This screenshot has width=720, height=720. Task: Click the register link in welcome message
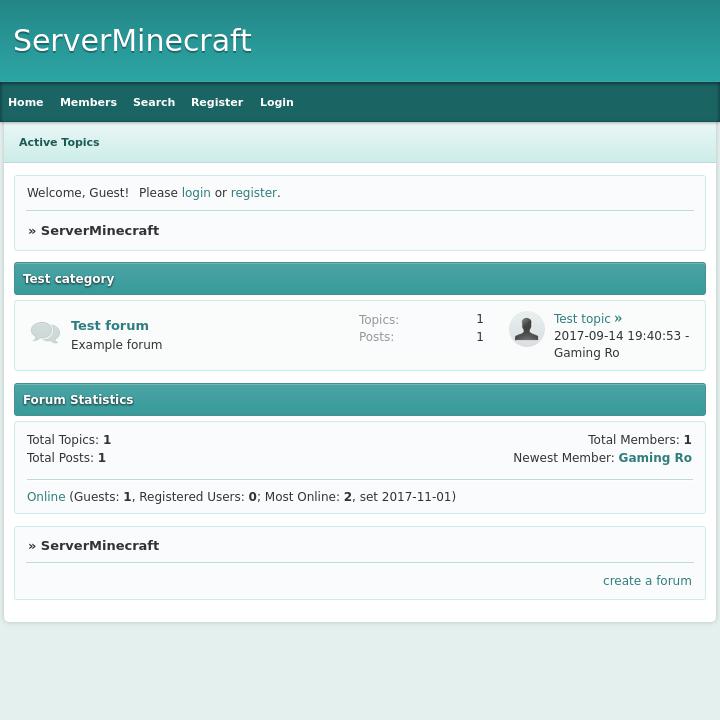tap(254, 193)
